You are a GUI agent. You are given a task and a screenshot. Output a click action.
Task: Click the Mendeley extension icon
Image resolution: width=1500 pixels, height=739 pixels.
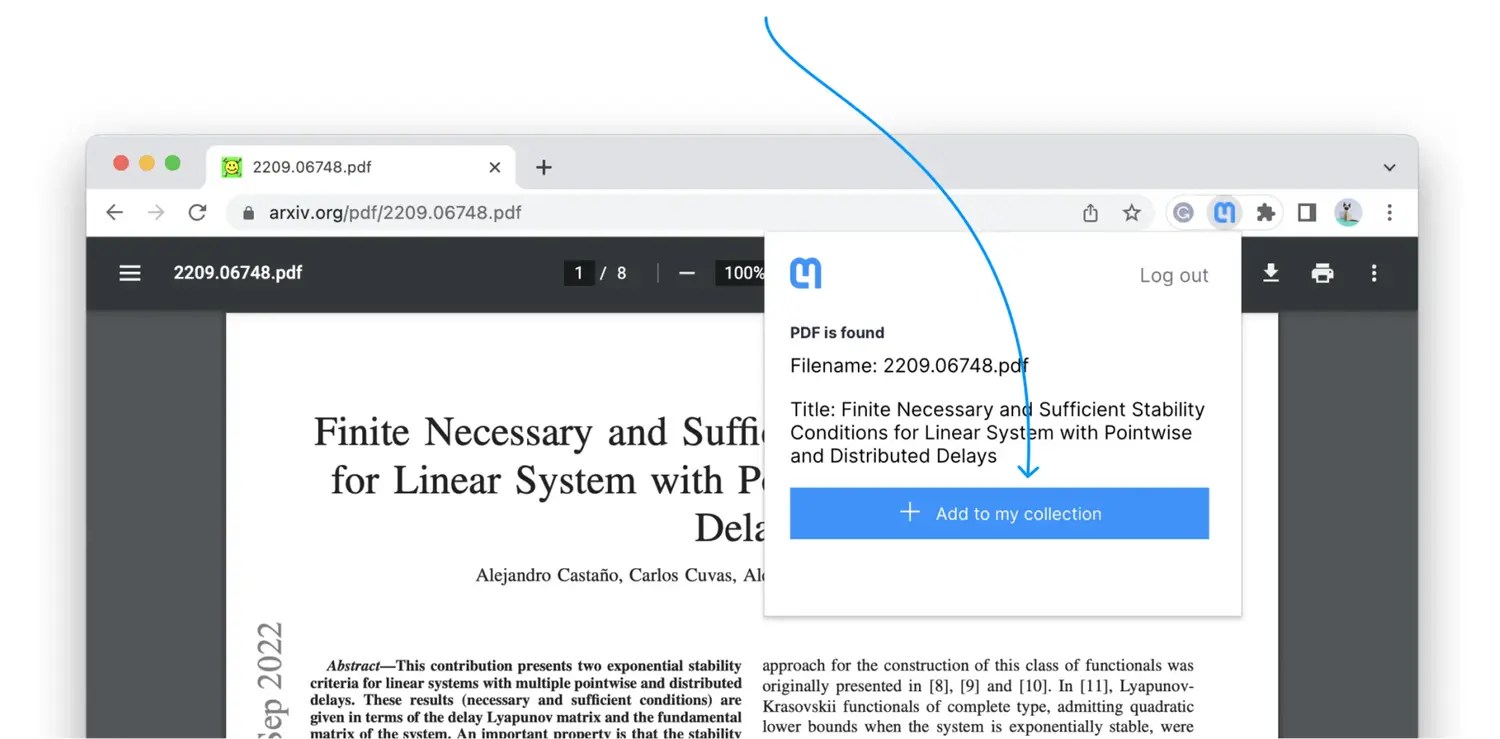1224,212
